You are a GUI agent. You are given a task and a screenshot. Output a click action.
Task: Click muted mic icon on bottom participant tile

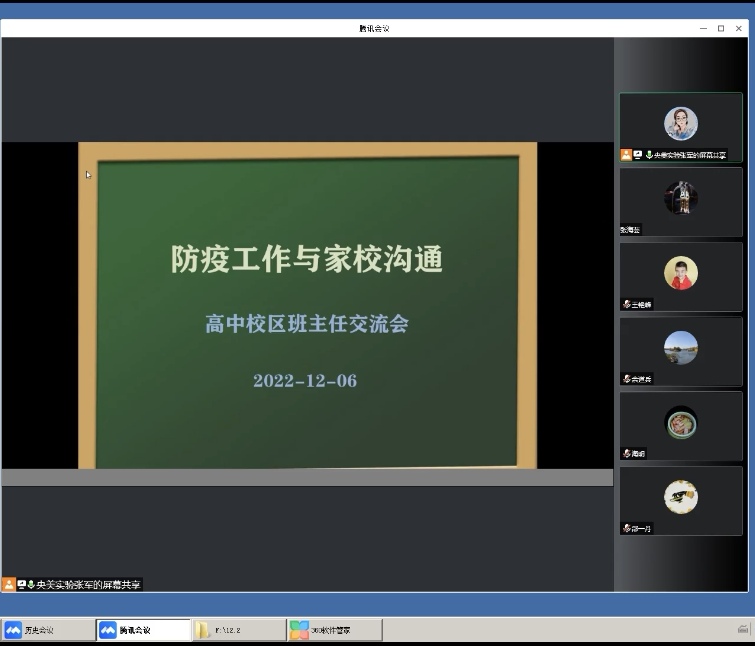[627, 528]
